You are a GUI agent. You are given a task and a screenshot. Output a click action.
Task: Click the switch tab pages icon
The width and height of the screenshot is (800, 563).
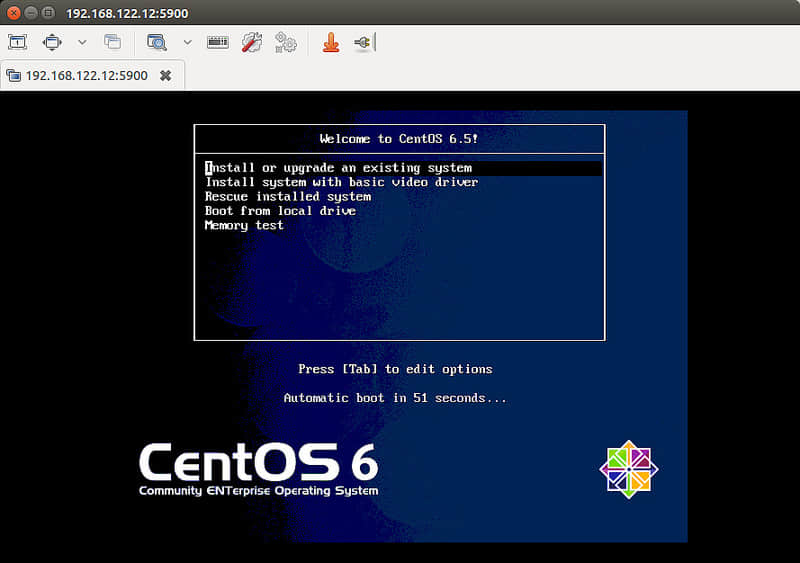click(112, 42)
